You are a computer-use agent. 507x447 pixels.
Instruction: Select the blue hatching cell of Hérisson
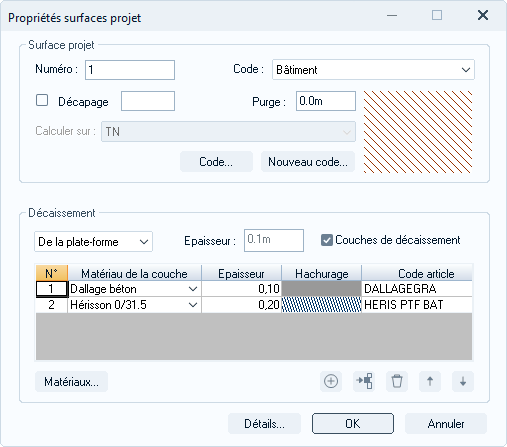(x=321, y=305)
